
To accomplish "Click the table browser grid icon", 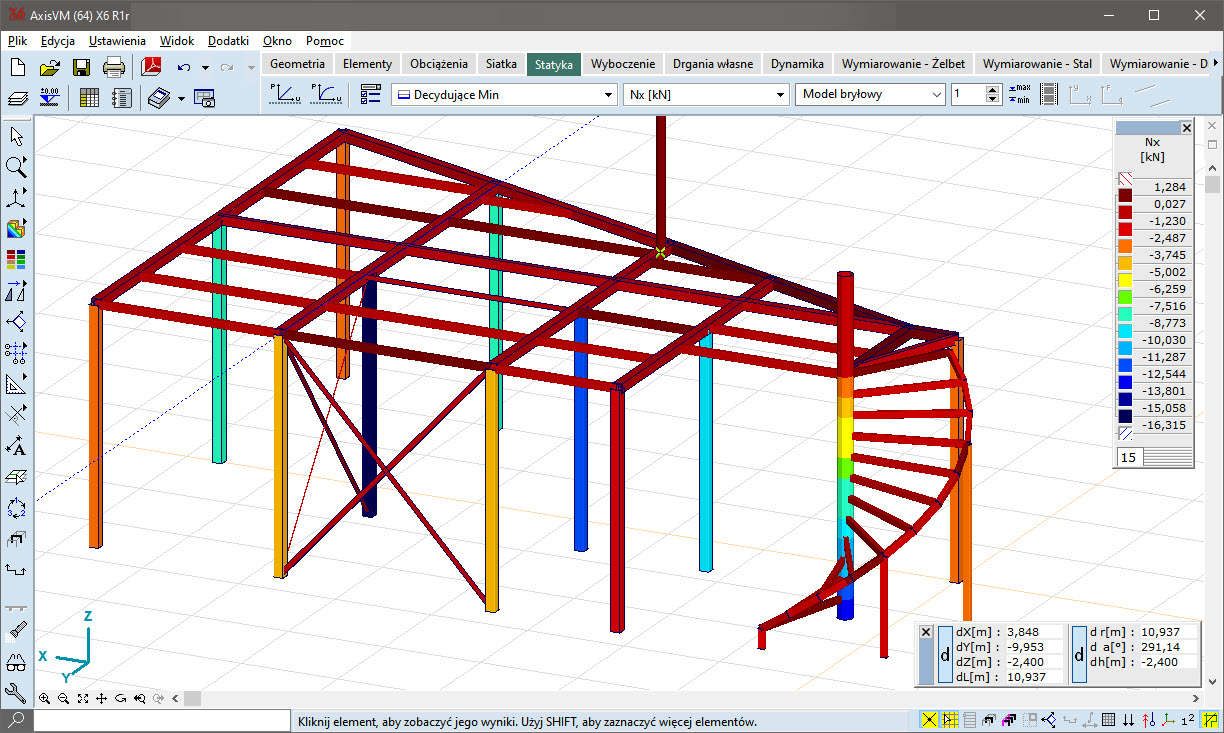I will 89,97.
